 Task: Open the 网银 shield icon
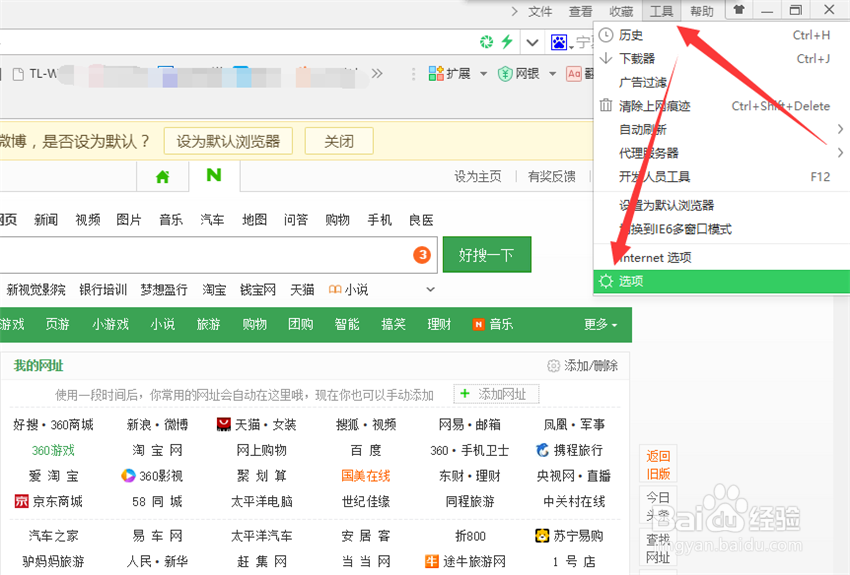505,74
